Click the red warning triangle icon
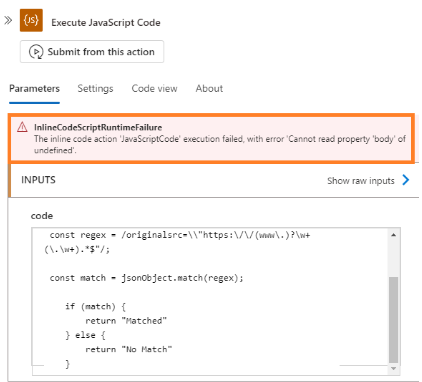422x382 pixels. click(22, 127)
